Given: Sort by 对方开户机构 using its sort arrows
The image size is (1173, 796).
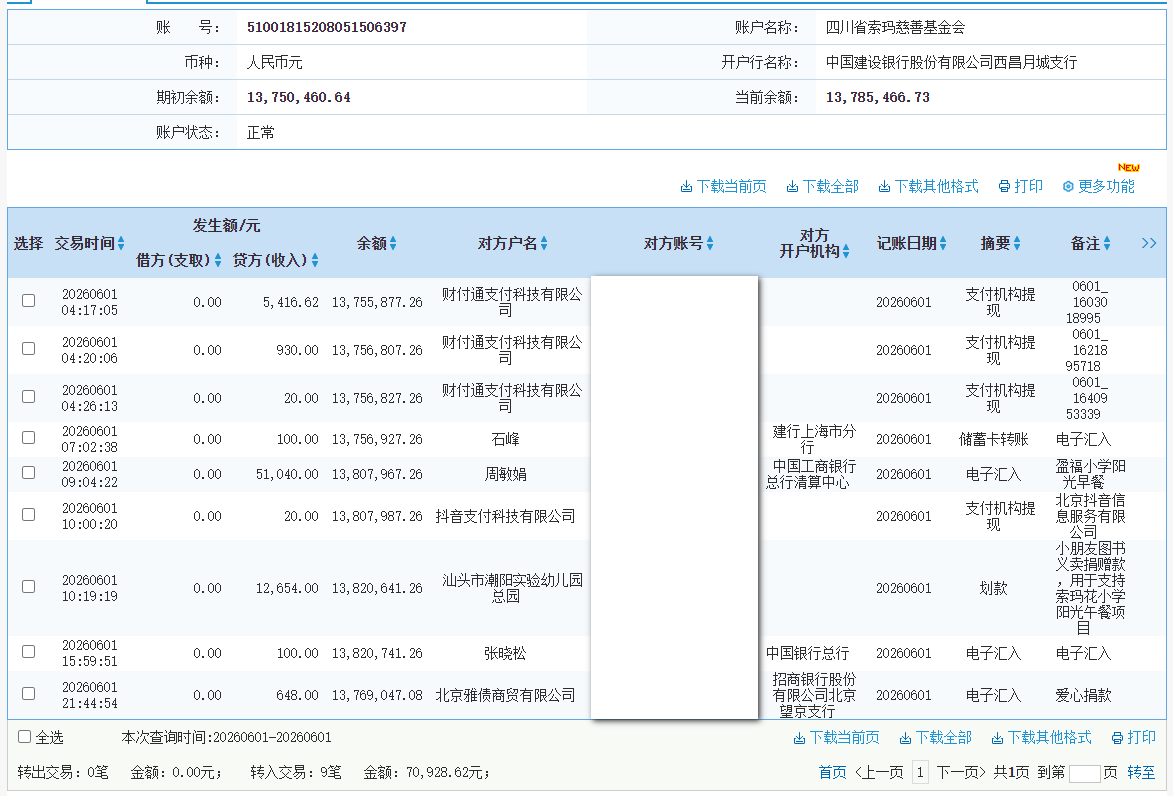Looking at the screenshot, I should click(846, 251).
